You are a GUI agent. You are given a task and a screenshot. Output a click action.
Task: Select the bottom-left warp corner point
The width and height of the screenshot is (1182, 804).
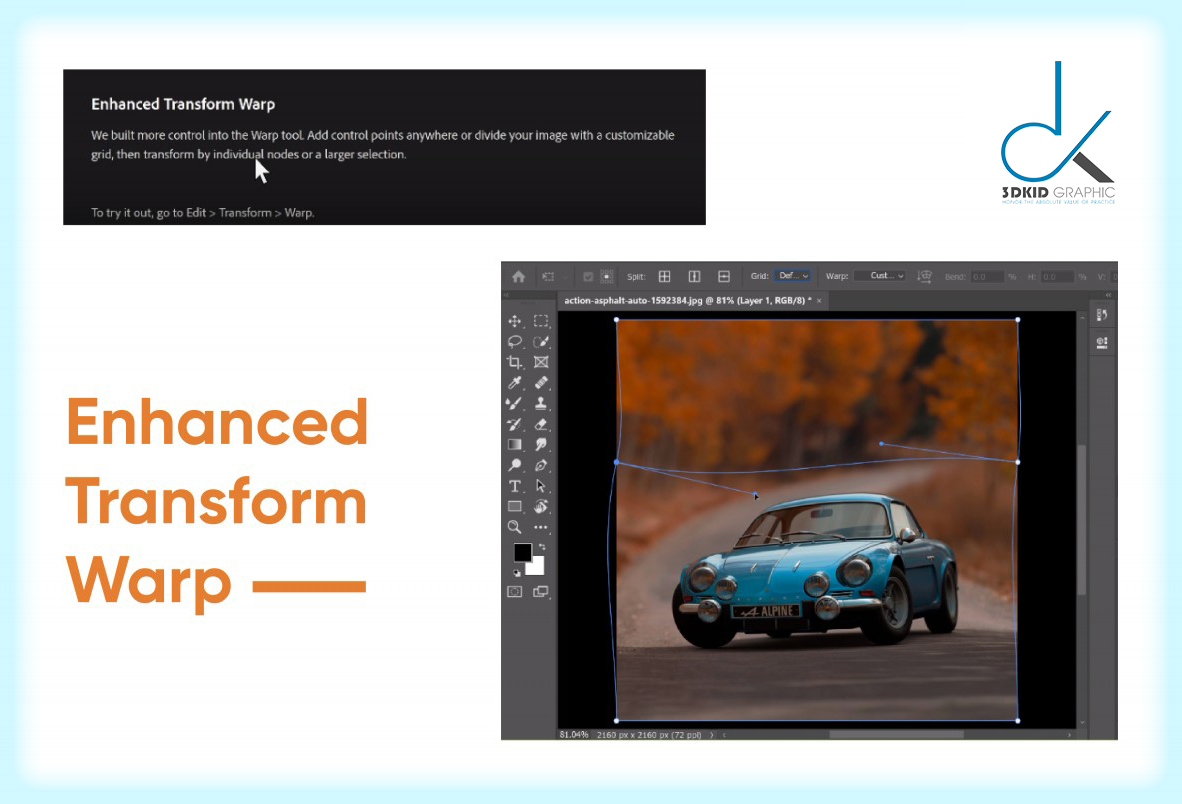point(617,720)
